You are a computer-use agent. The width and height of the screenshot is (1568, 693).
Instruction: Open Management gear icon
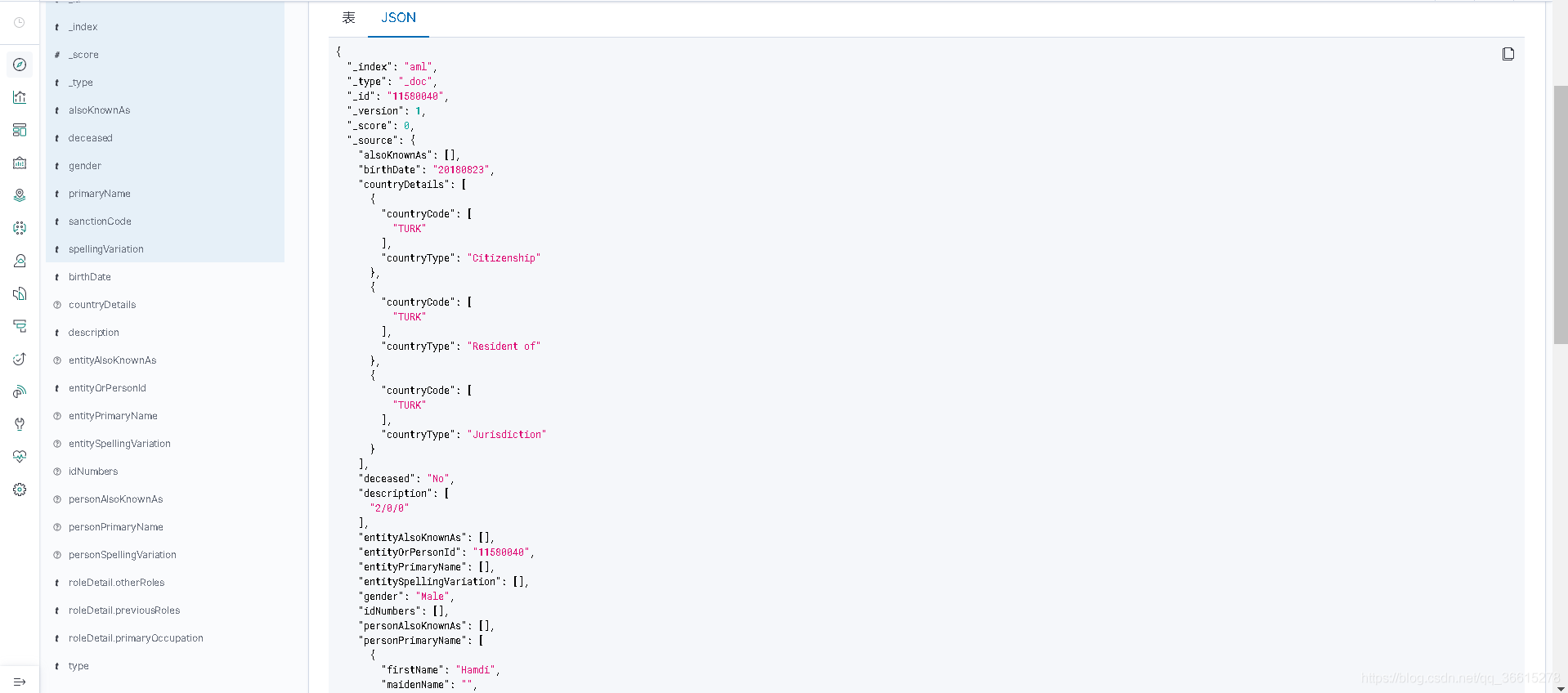[x=20, y=490]
